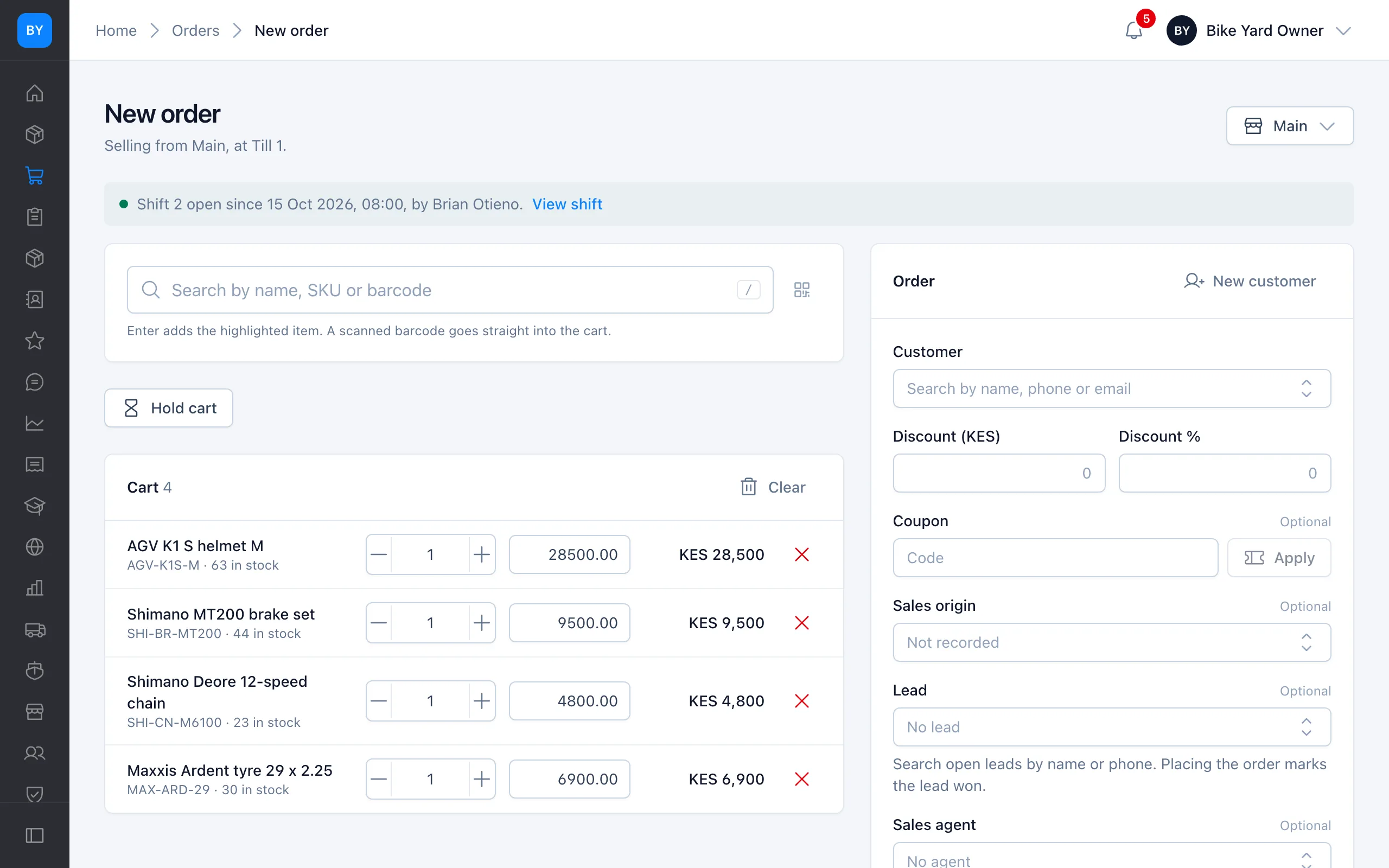Screen dimensions: 1389x868
Task: Go to Home breadcrumb
Action: pyautogui.click(x=116, y=30)
